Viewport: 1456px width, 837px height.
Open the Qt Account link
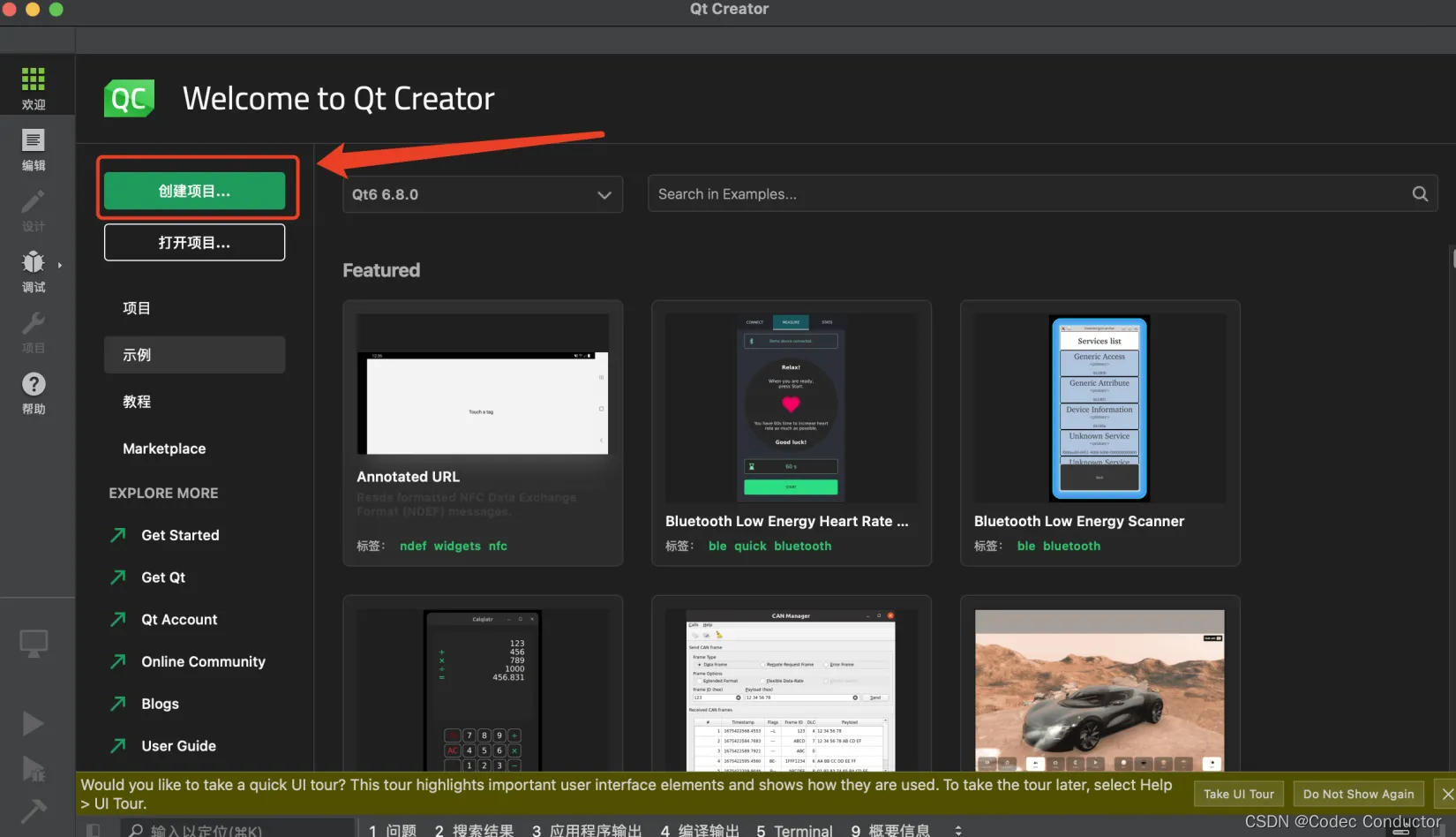(x=179, y=620)
